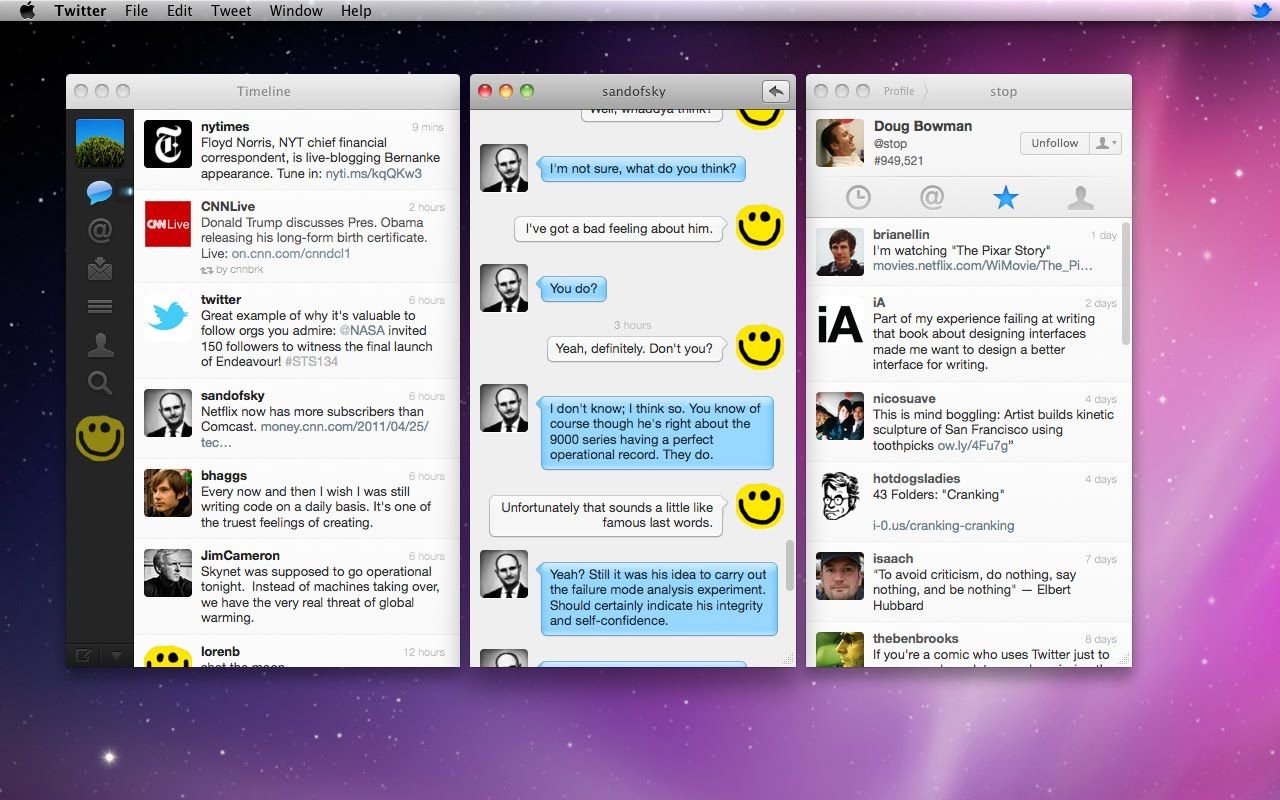
Task: Open the Tweet menu in the menu bar
Action: [230, 11]
